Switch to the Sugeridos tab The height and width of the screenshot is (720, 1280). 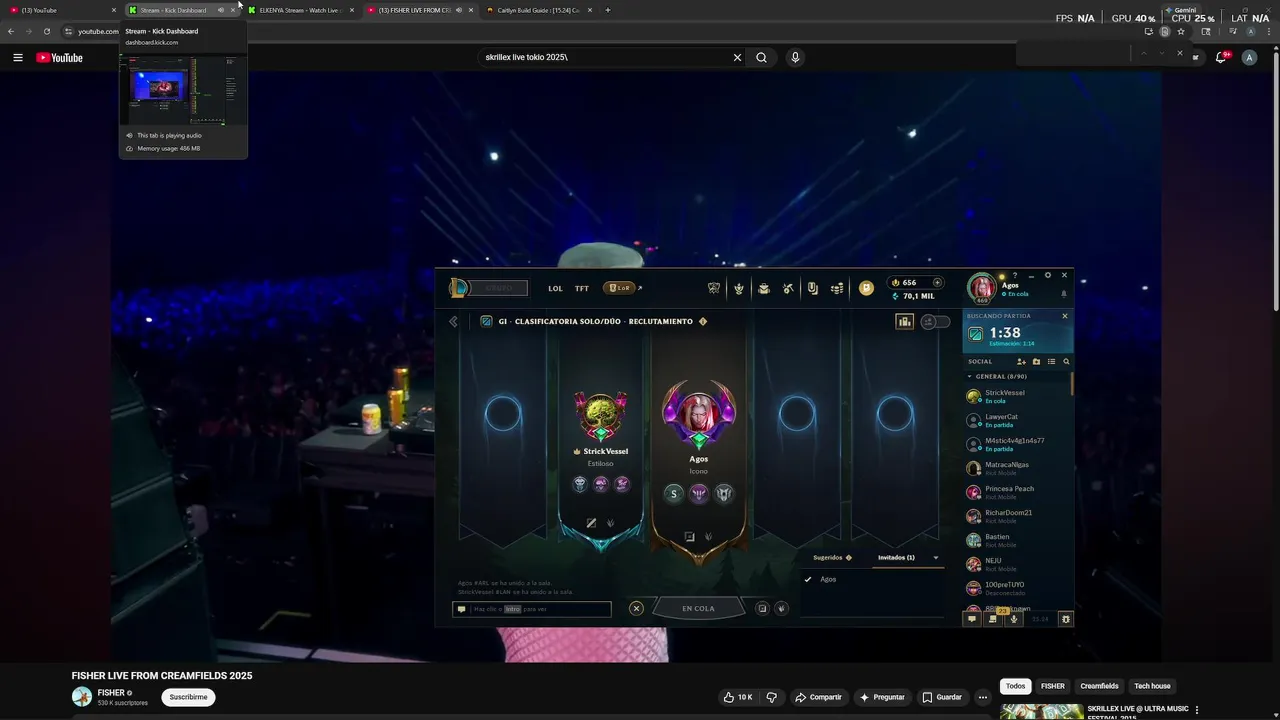[x=832, y=557]
